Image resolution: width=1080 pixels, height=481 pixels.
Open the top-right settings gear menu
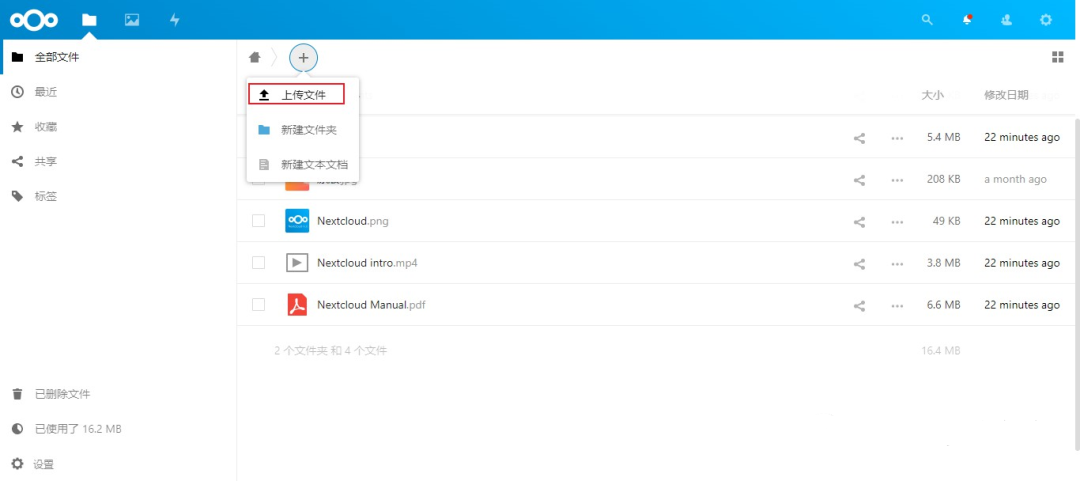(1046, 20)
